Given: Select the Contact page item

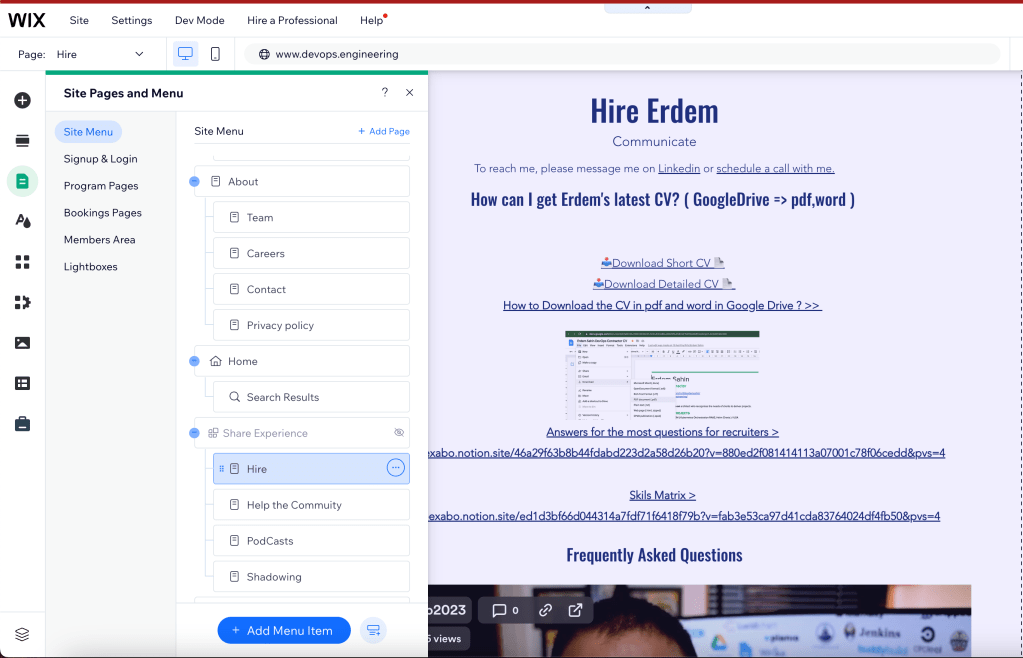Looking at the screenshot, I should pos(311,289).
